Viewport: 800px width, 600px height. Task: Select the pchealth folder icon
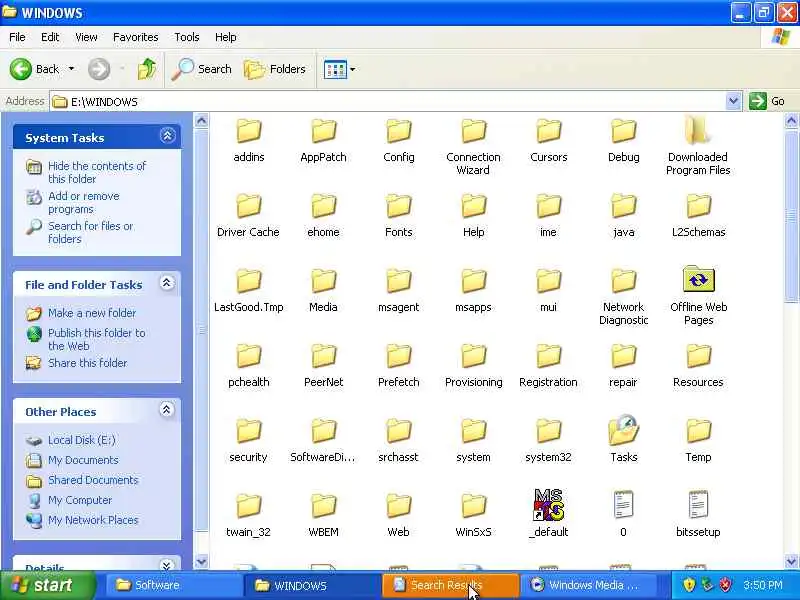(x=248, y=357)
